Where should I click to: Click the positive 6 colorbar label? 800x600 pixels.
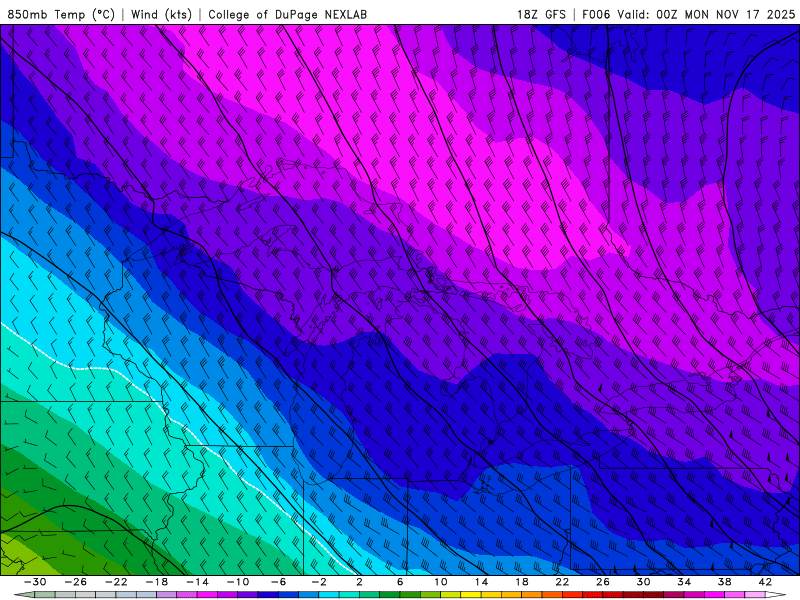click(400, 582)
